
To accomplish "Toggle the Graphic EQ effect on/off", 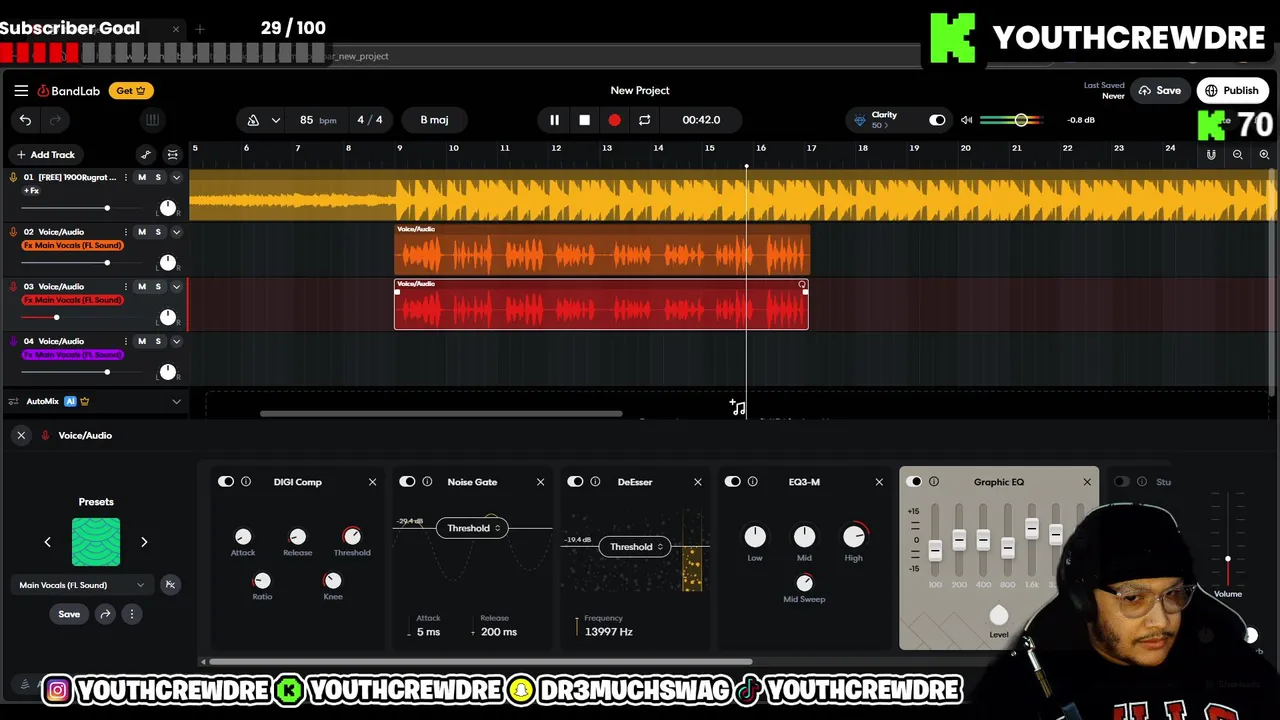I will click(x=914, y=482).
